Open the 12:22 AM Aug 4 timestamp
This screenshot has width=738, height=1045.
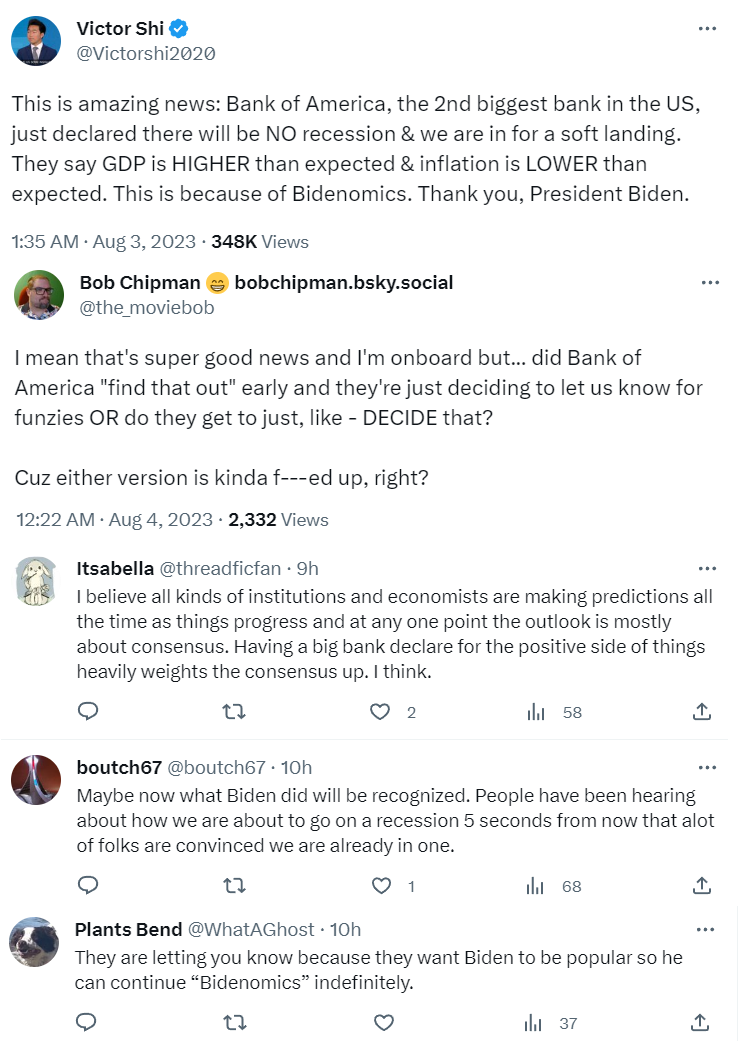click(116, 520)
